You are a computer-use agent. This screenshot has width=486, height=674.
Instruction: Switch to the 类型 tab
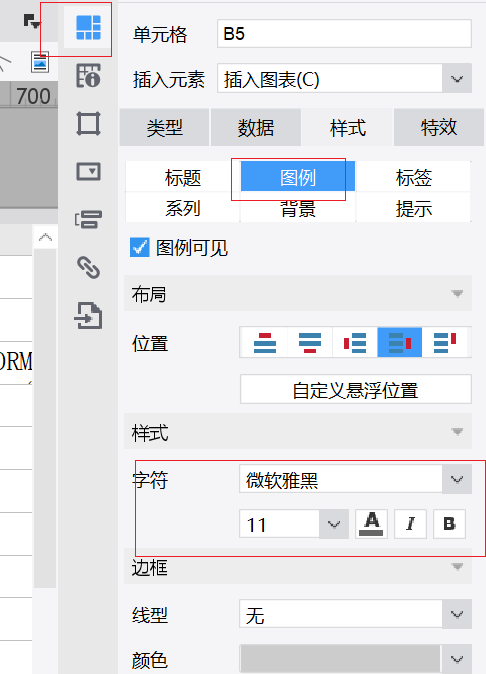pyautogui.click(x=164, y=127)
